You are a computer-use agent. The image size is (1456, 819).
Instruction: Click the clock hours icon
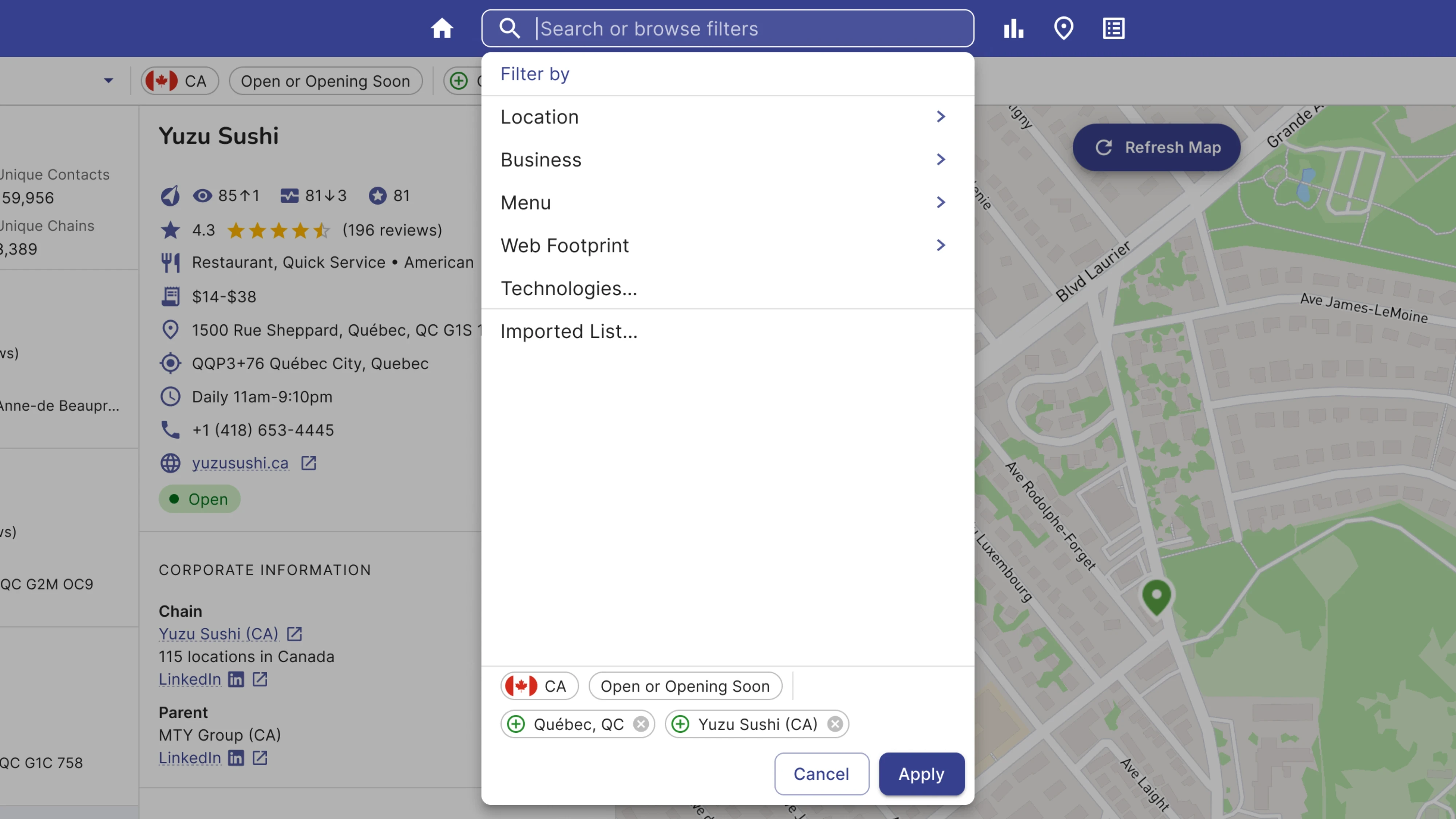170,396
